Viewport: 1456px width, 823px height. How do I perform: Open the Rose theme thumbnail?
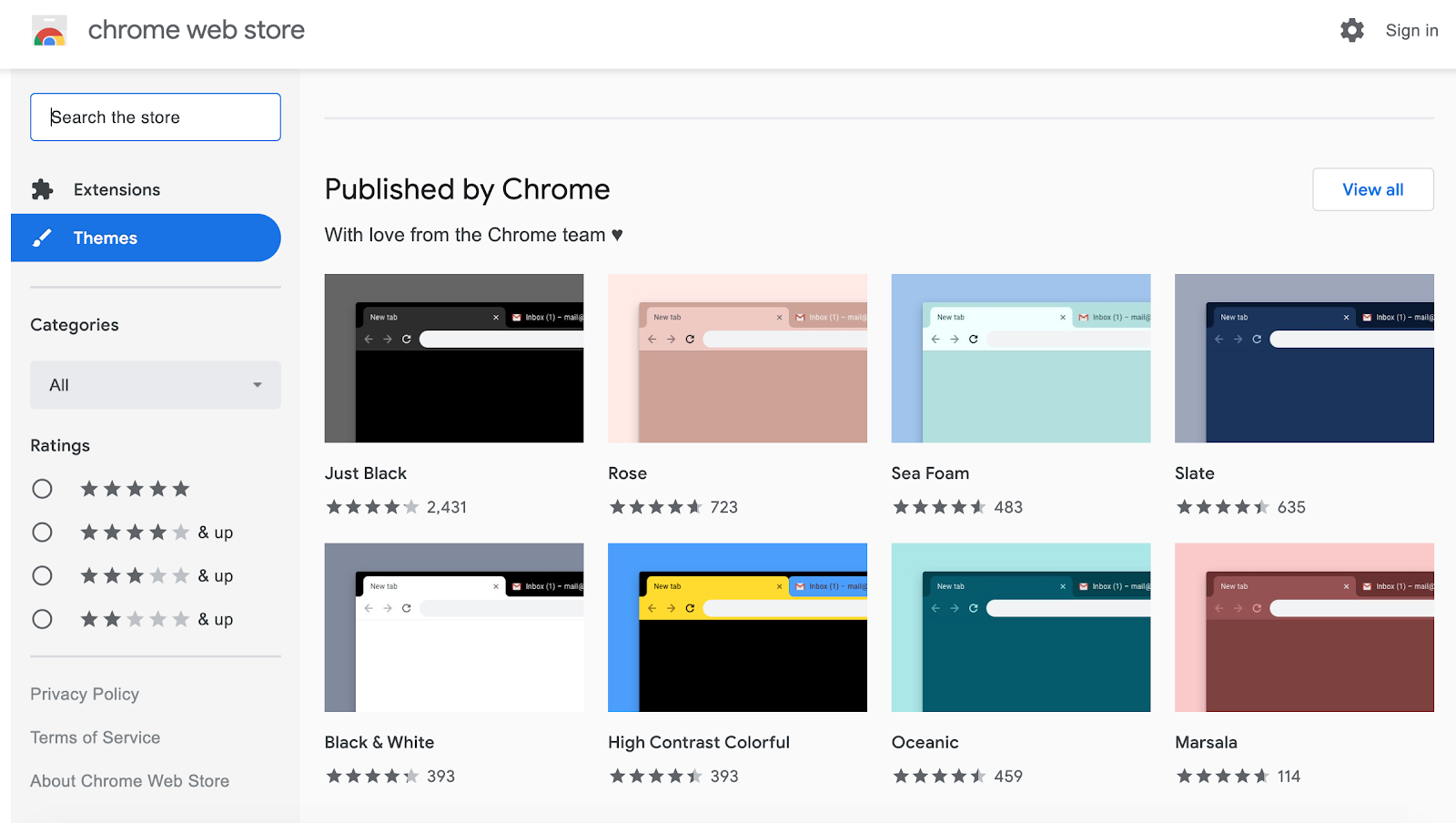coord(737,359)
